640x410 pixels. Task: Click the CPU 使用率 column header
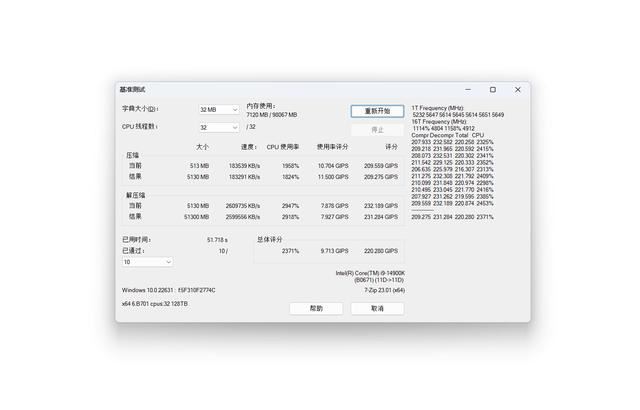tap(283, 147)
